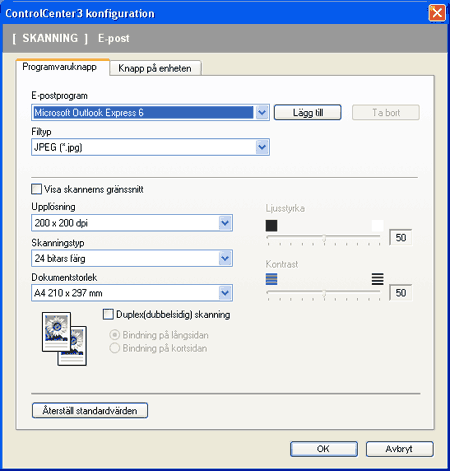Enable Visa skannerns gränssnitt checkbox

[x=36, y=189]
